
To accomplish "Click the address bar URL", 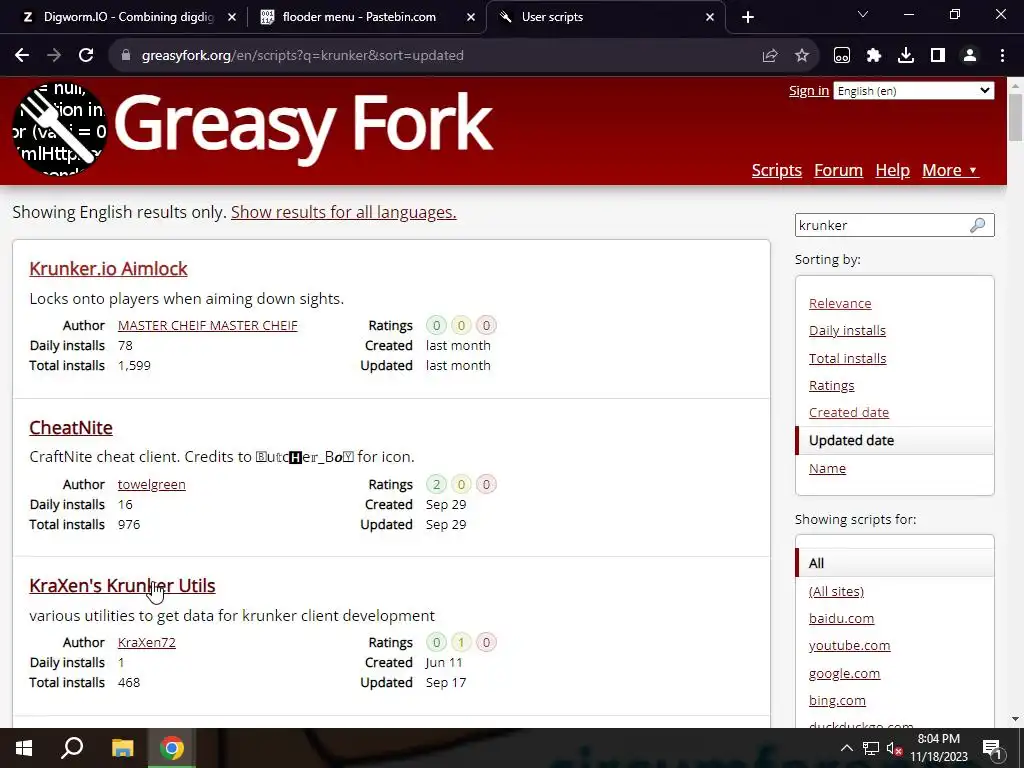I will [302, 56].
